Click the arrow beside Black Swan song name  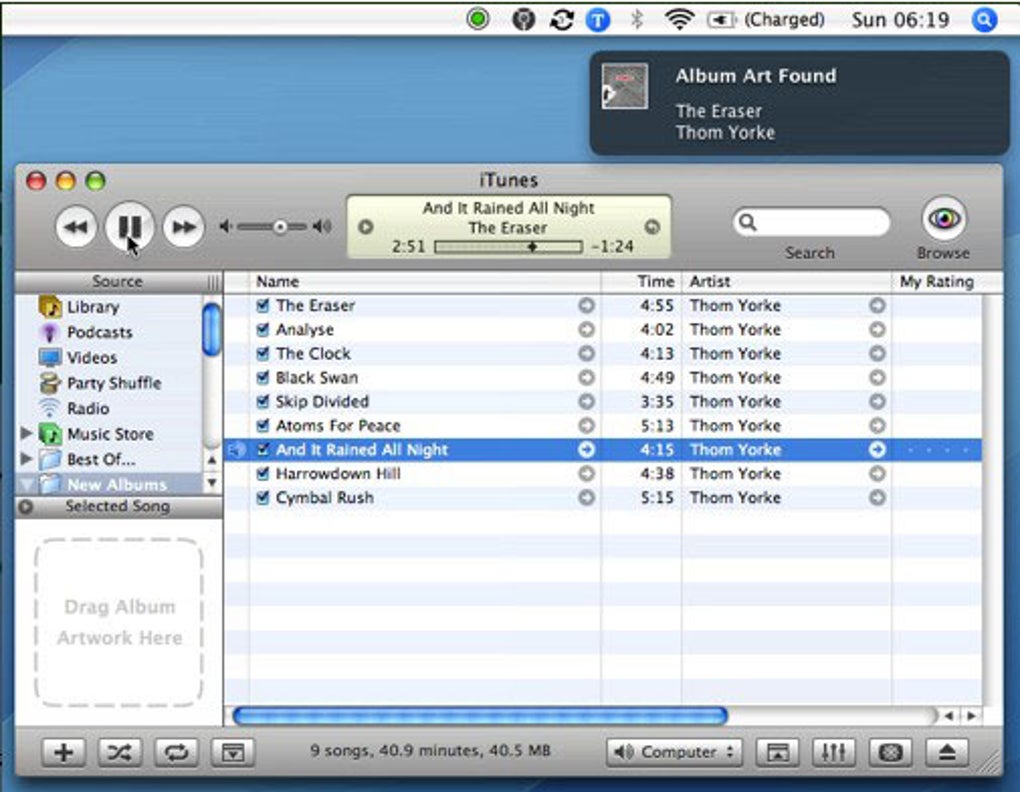586,377
